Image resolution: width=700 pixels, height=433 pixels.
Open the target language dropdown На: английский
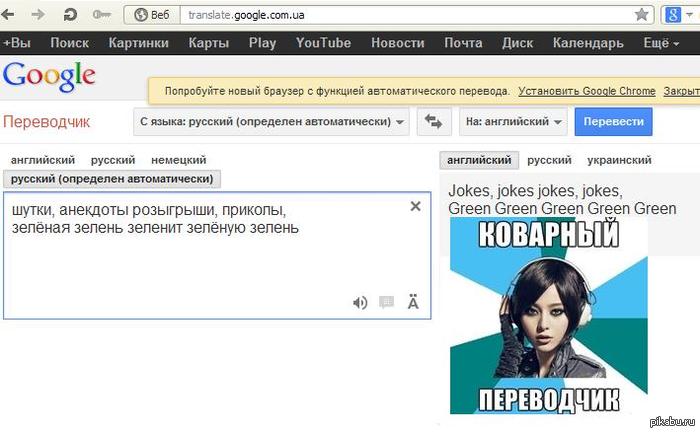point(513,121)
